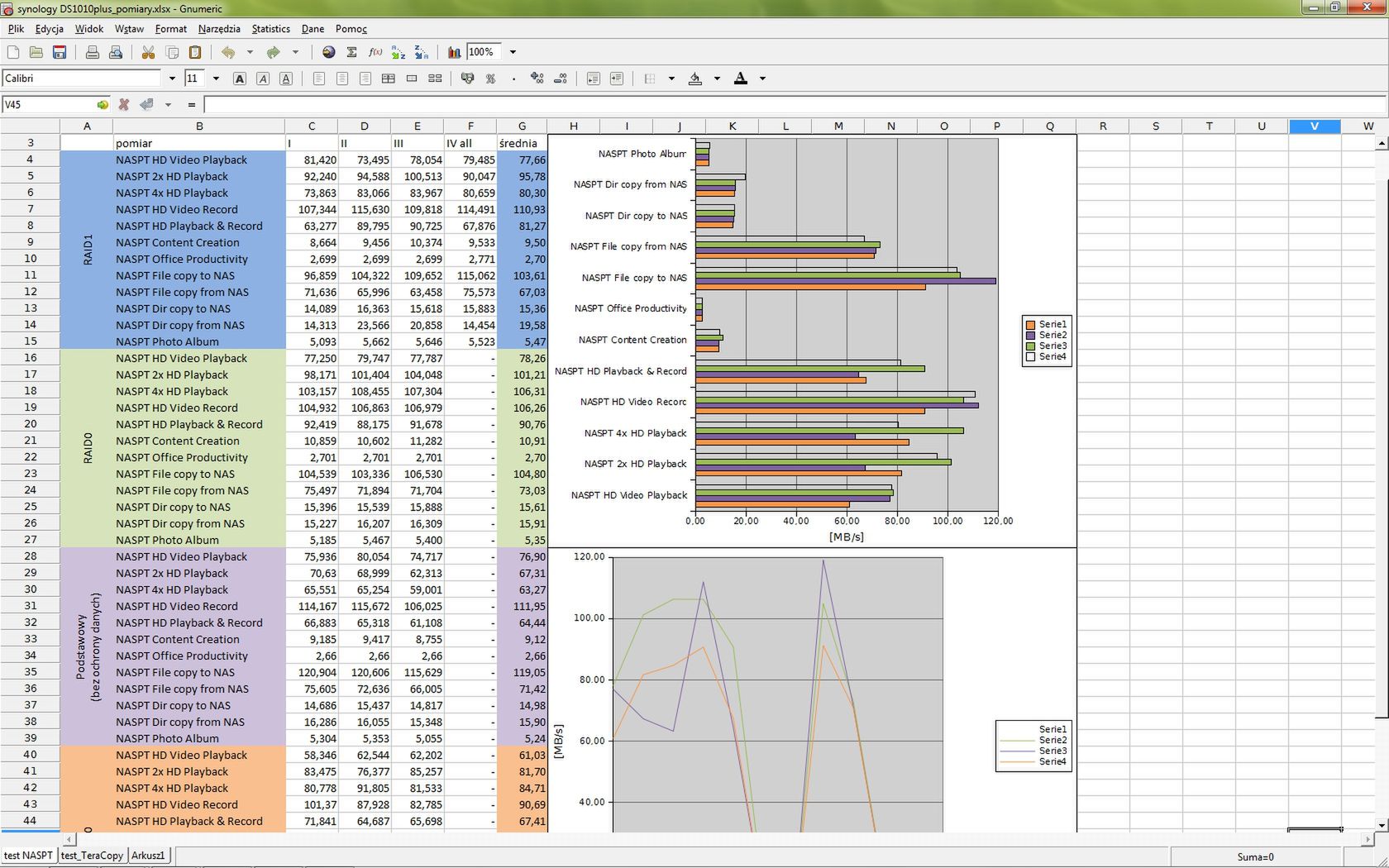Apply currency format with the money icon
1389x868 pixels.
point(467,78)
